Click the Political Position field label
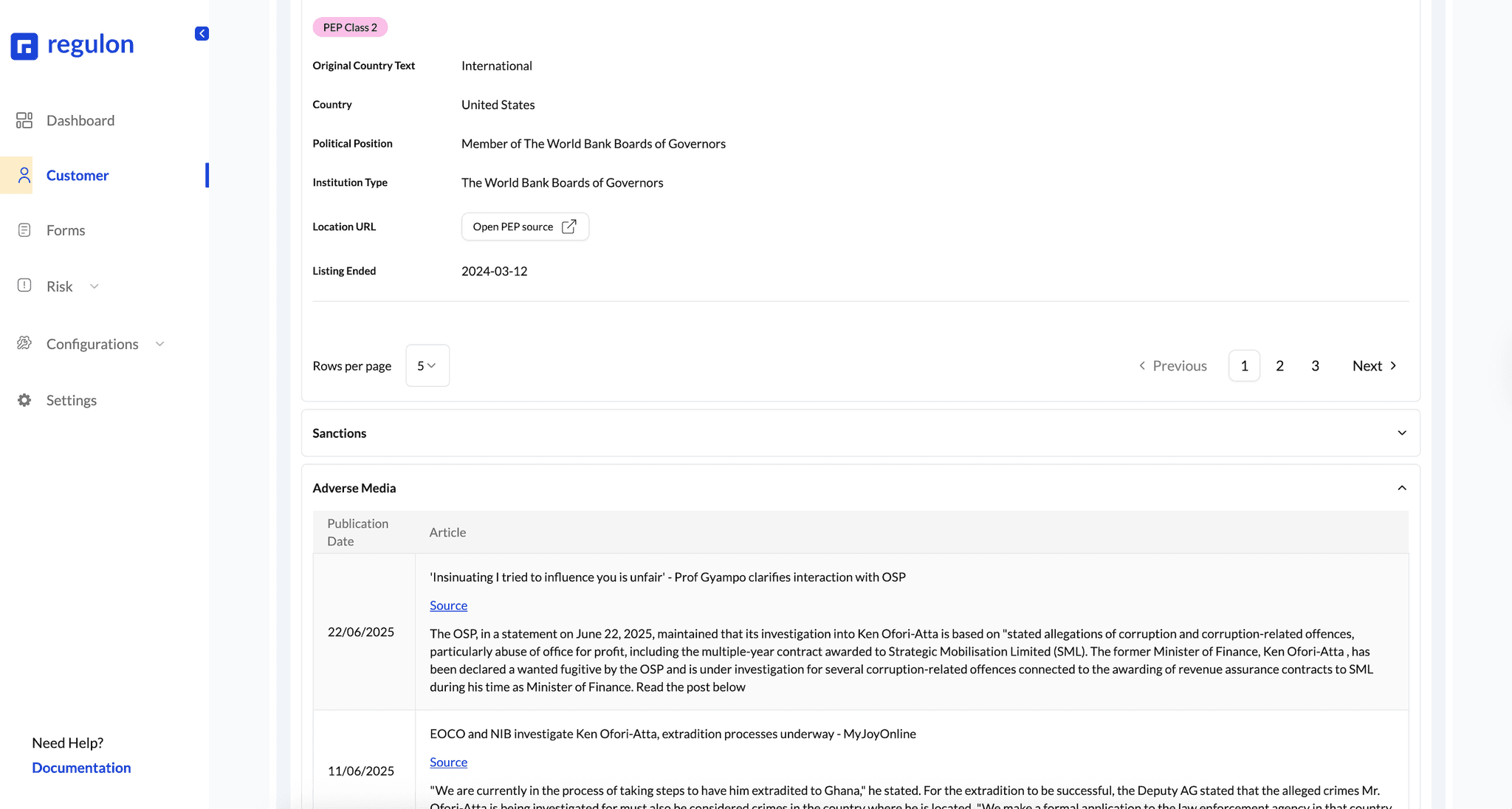This screenshot has height=809, width=1512. point(352,143)
